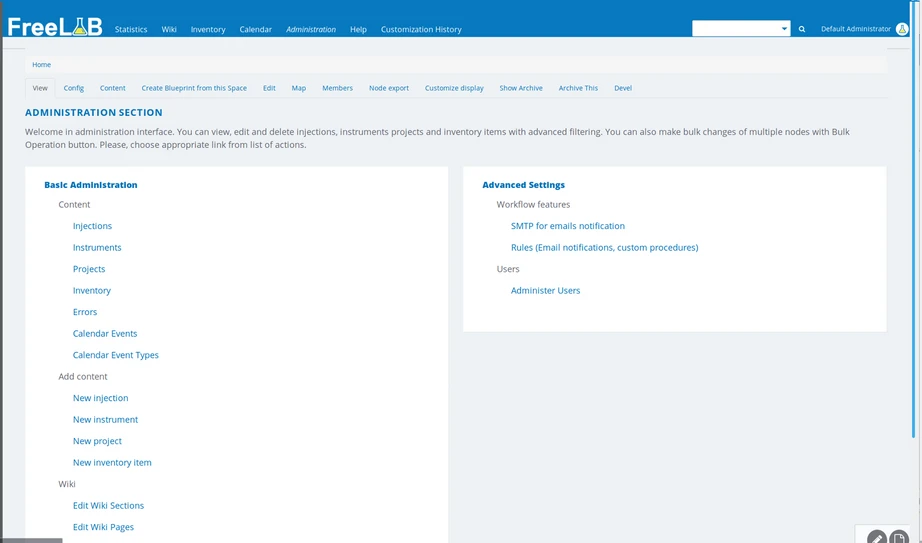Select Administration in the top navigation

[x=310, y=29]
